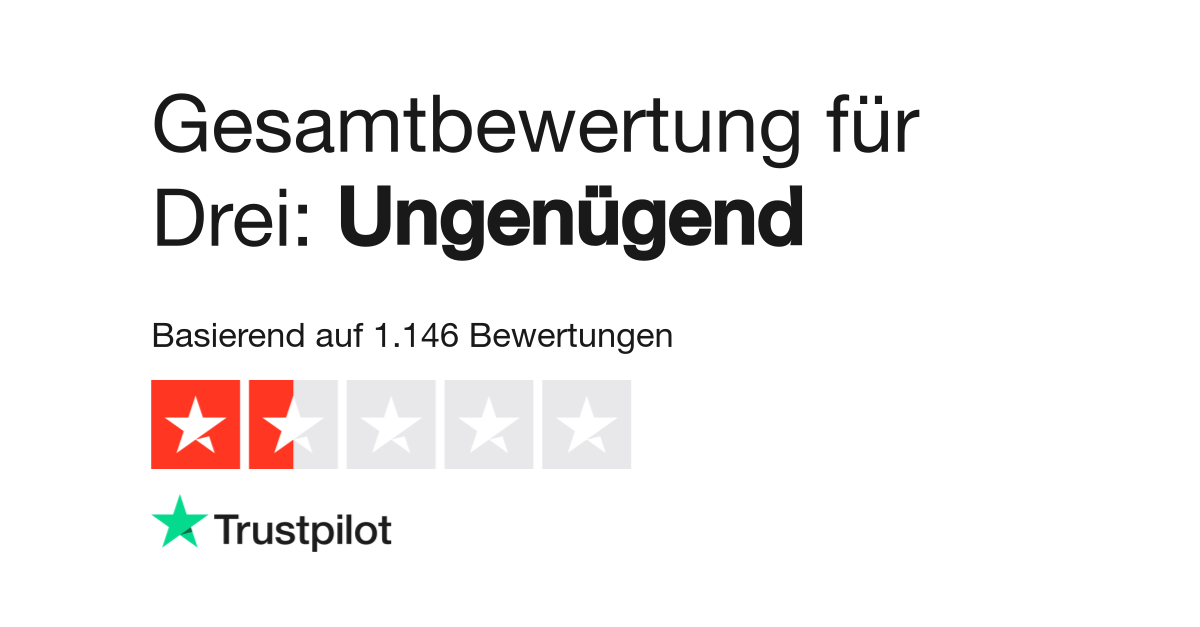Choose the fourth grey rating star

point(489,424)
